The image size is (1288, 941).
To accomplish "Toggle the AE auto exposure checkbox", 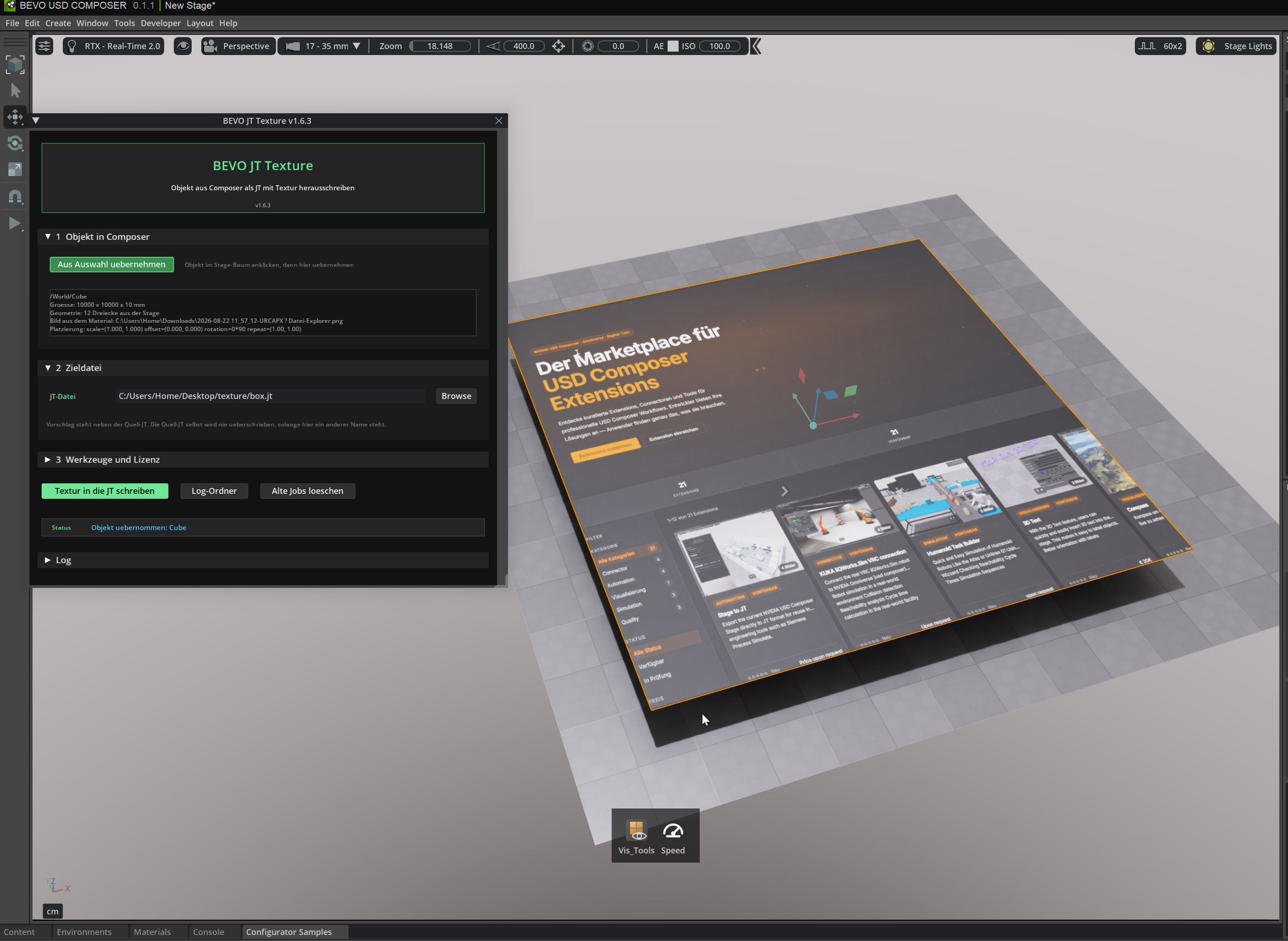I will pos(673,46).
